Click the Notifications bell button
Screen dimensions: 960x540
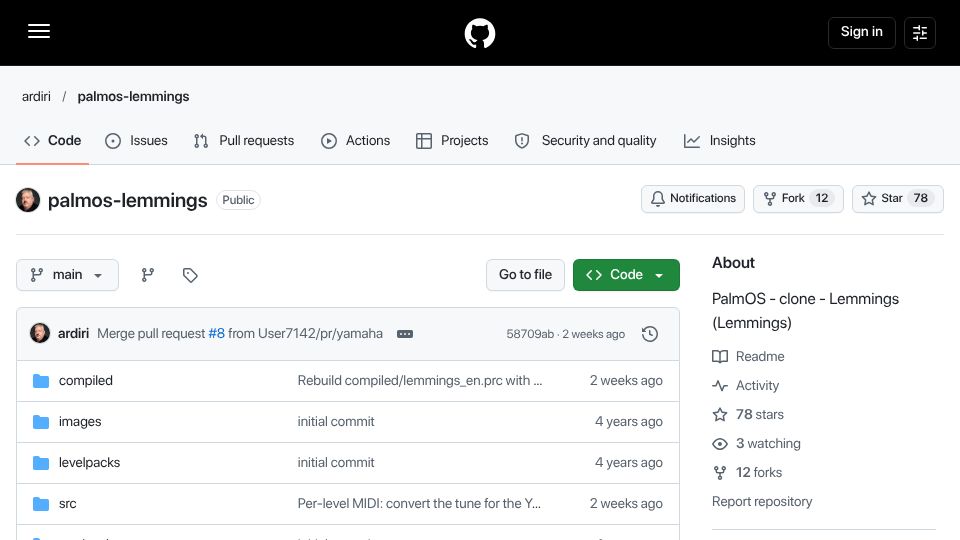click(x=692, y=198)
